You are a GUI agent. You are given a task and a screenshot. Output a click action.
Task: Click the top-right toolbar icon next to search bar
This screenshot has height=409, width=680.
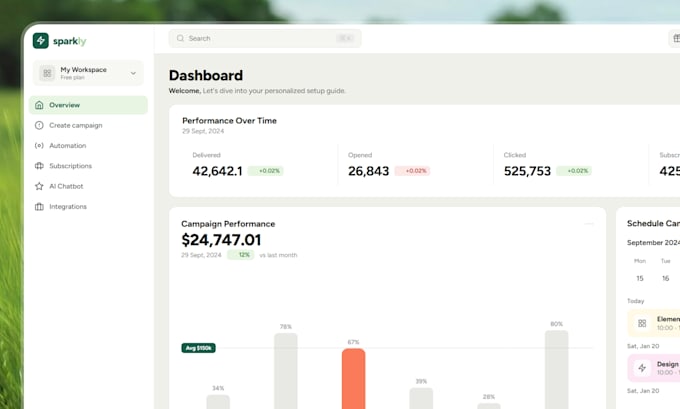(x=675, y=39)
